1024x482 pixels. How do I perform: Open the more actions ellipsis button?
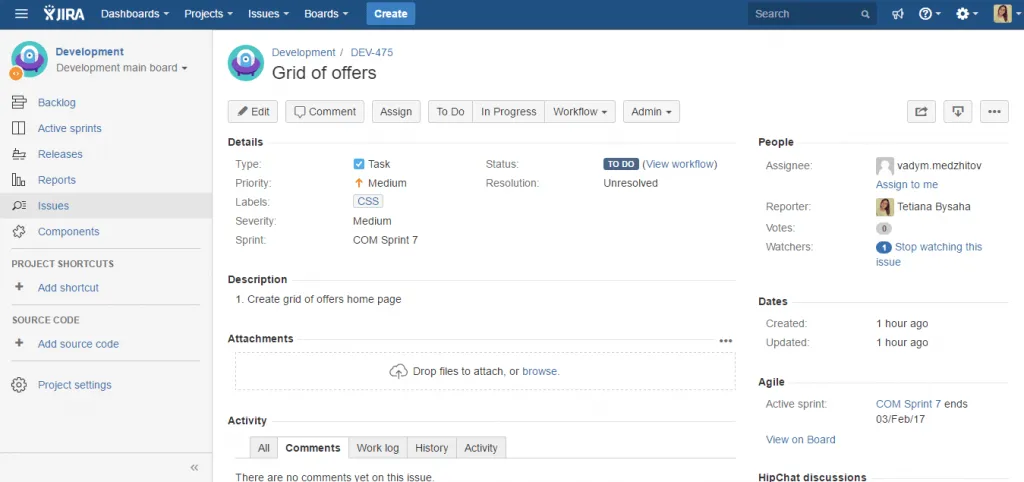pos(995,112)
